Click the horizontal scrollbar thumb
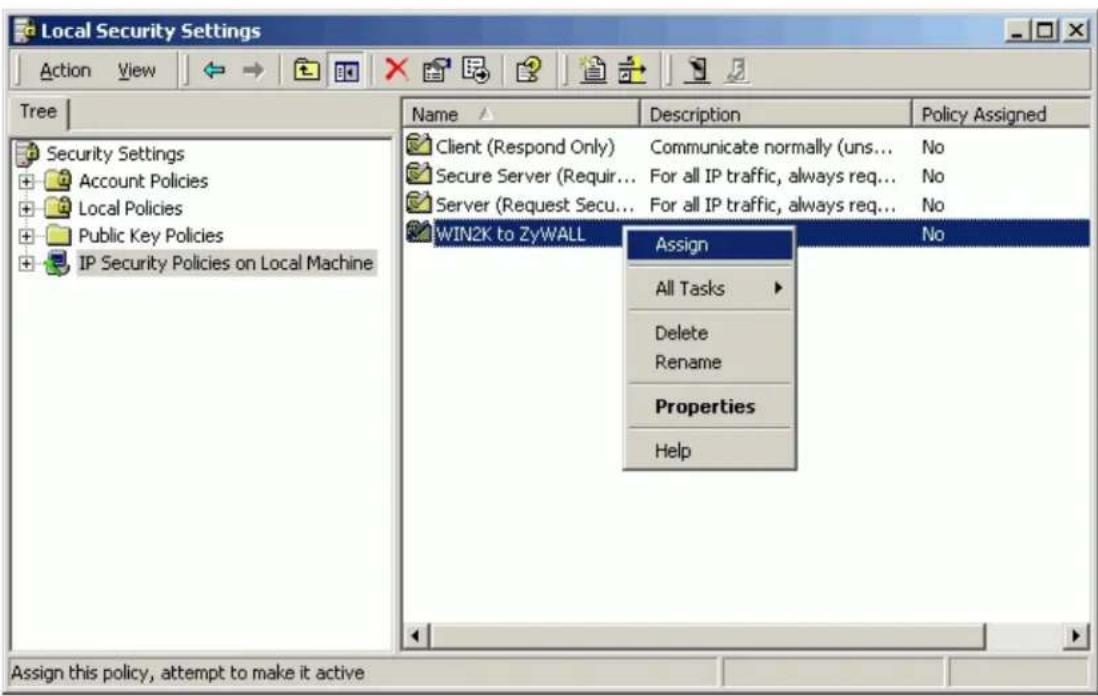 point(707,636)
